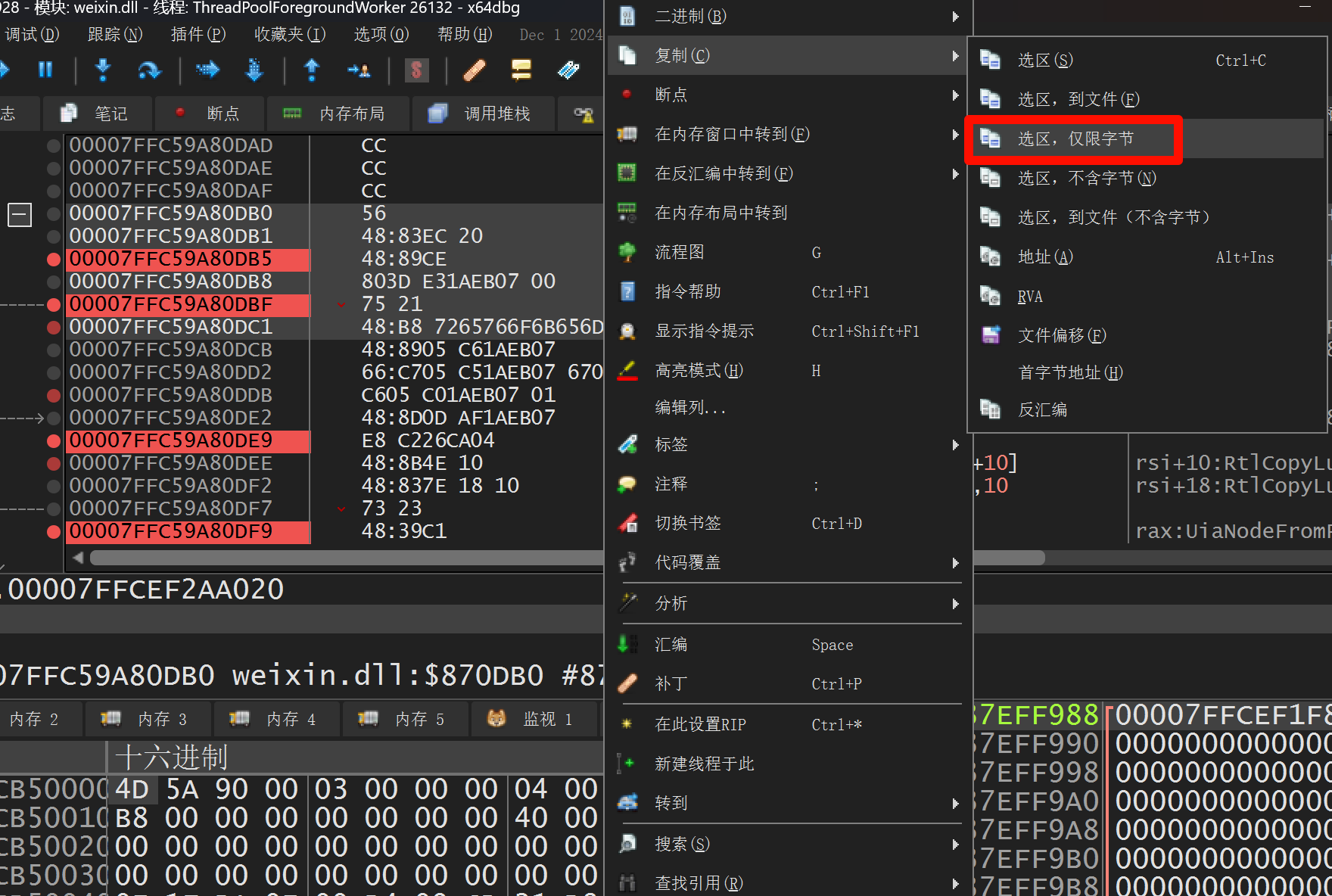Viewport: 1332px width, 896px height.
Task: Toggle breakpoint bullet at 00007FFC59A80DB0
Action: click(x=53, y=213)
